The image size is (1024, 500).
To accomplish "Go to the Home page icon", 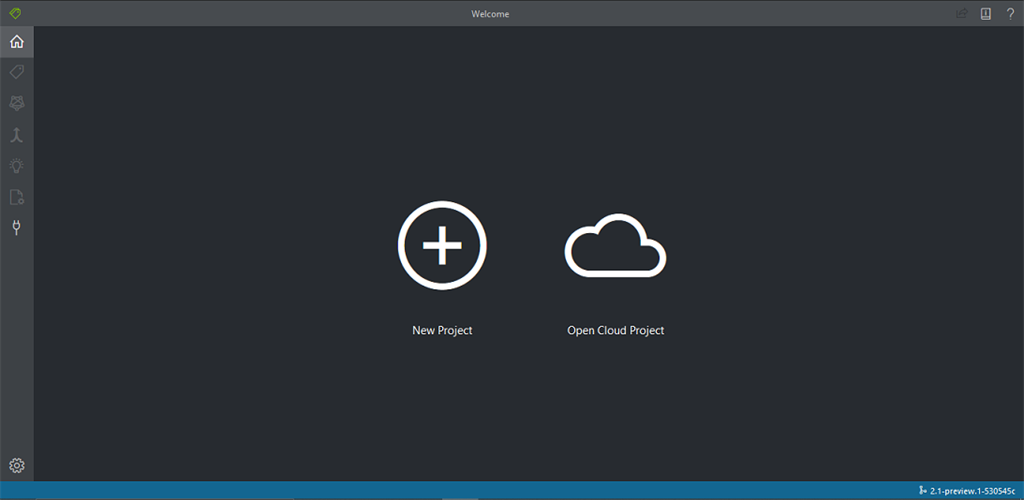I will coord(17,42).
